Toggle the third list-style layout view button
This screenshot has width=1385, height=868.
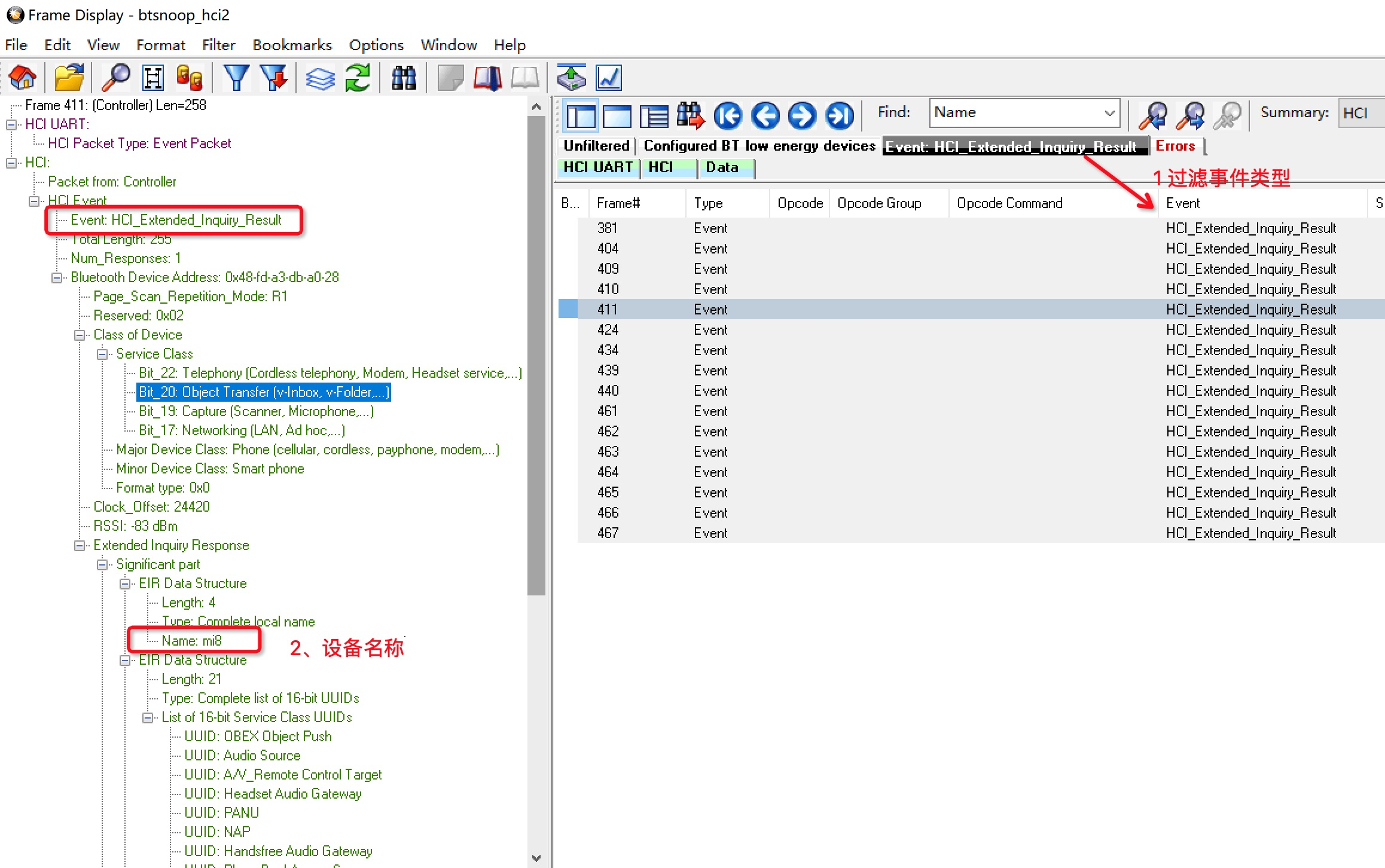[x=654, y=115]
